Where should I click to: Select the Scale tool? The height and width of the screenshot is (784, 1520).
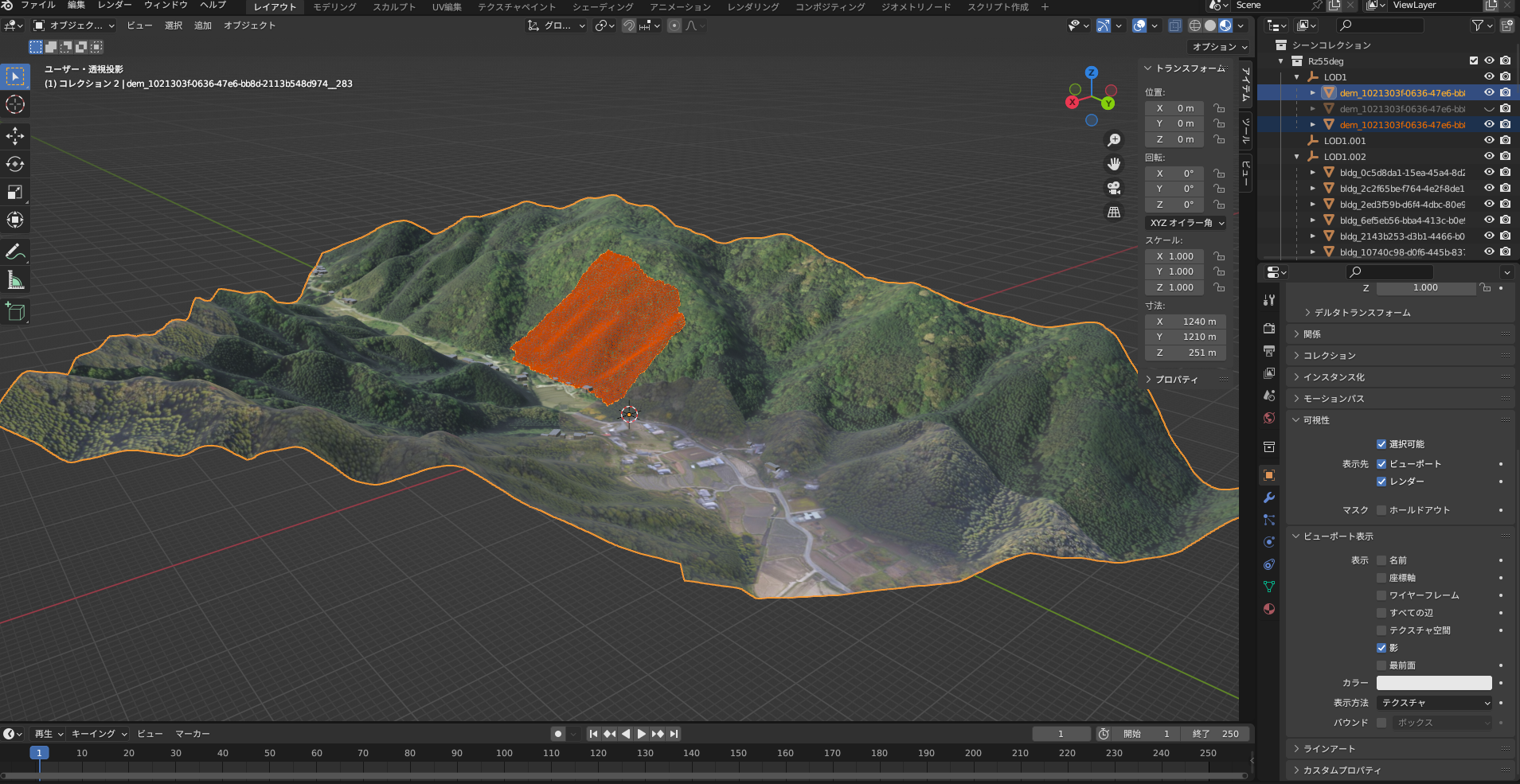[x=15, y=193]
